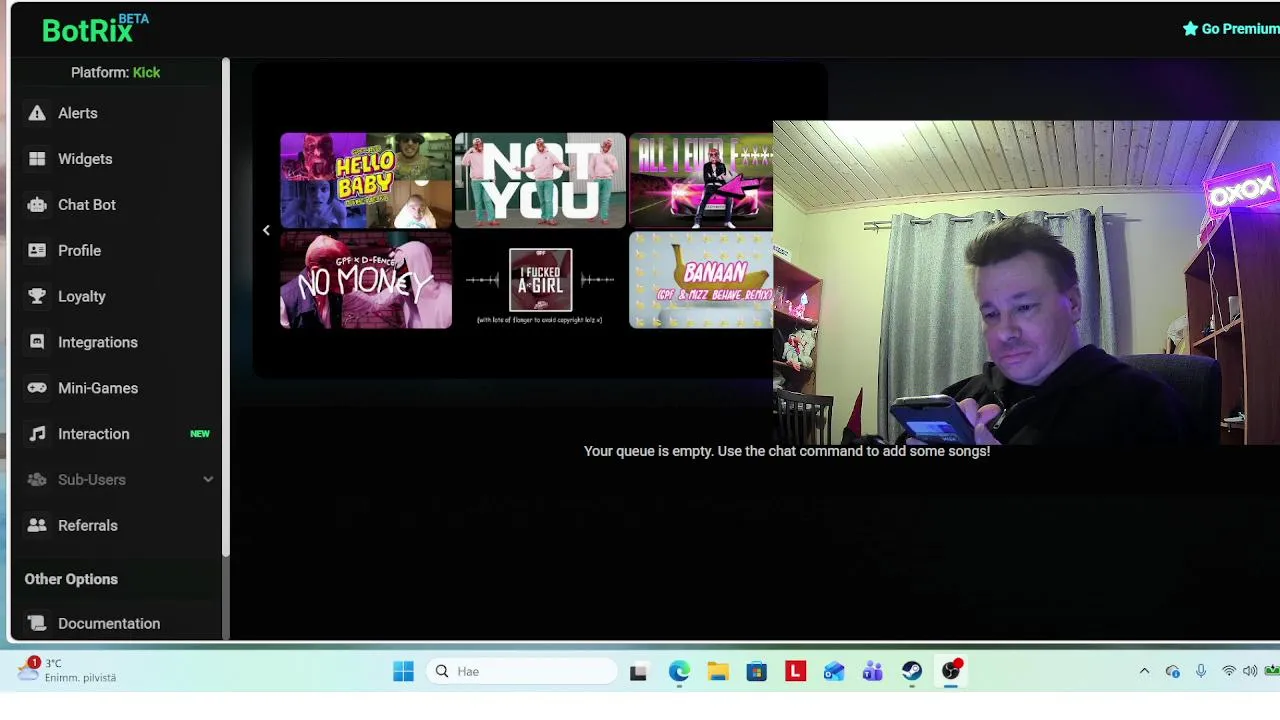Open the Windows Start menu
Image resolution: width=1280 pixels, height=720 pixels.
click(403, 671)
